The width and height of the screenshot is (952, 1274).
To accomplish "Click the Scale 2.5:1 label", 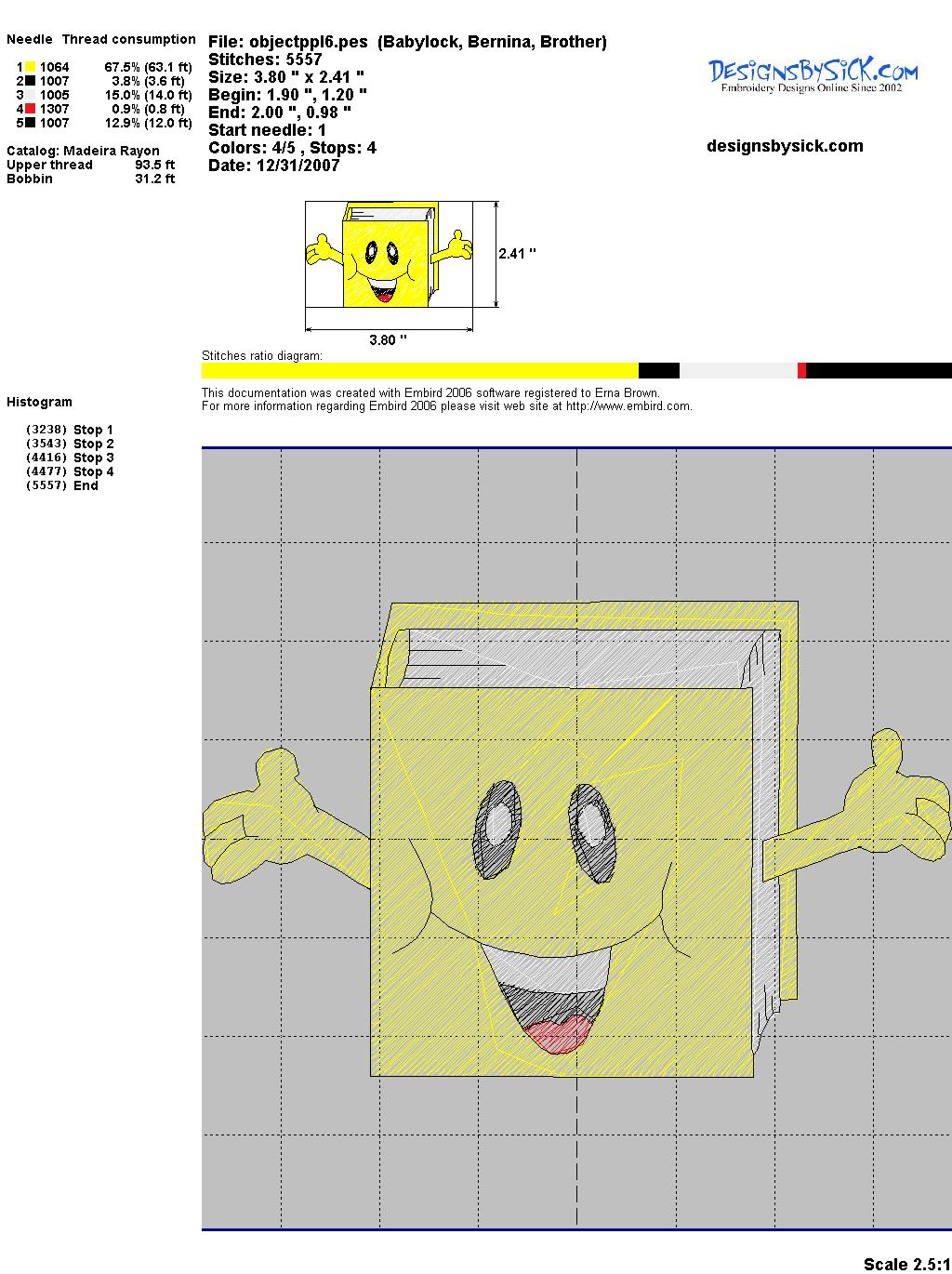I will (x=906, y=1264).
